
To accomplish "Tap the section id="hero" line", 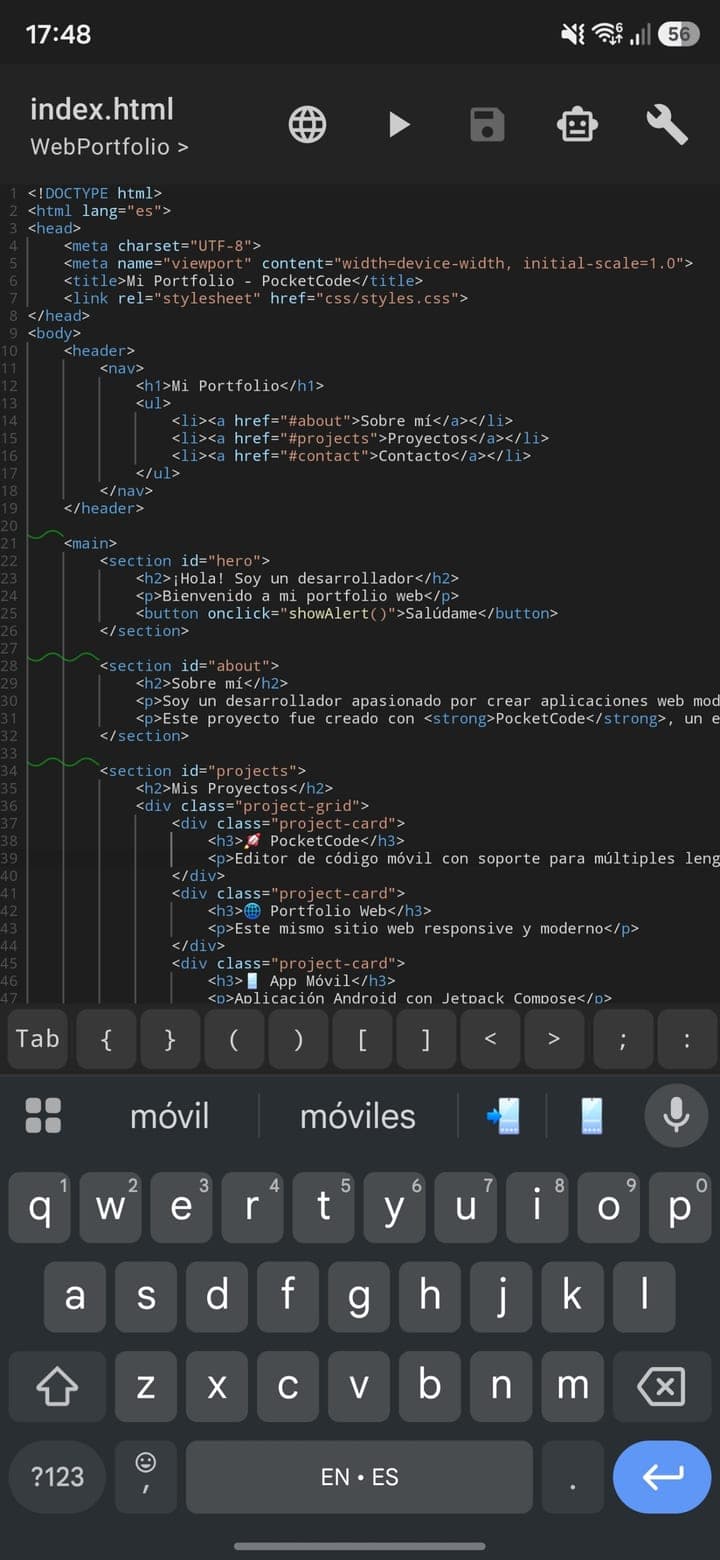I will 185,561.
